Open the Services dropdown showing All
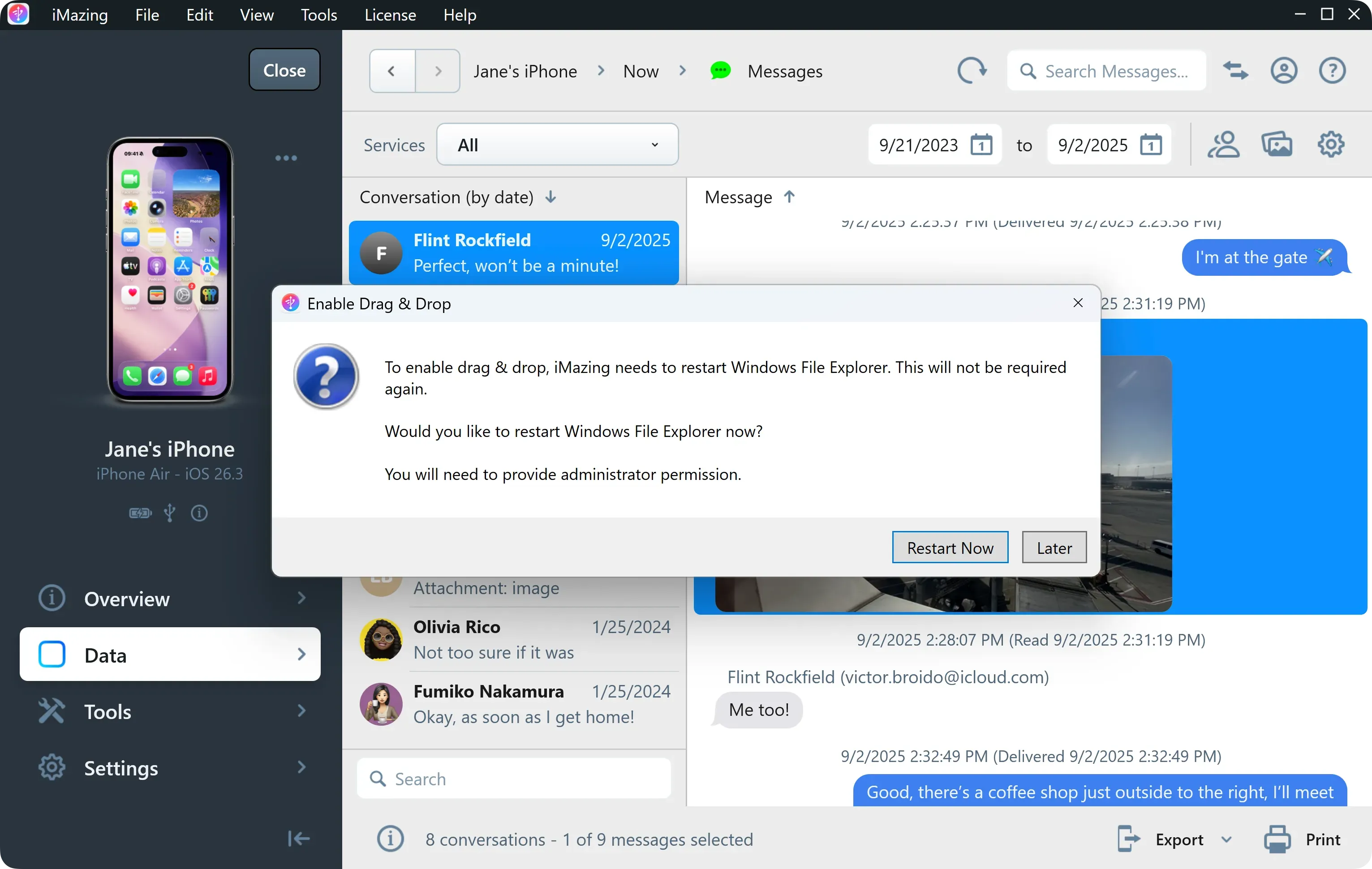 [557, 144]
